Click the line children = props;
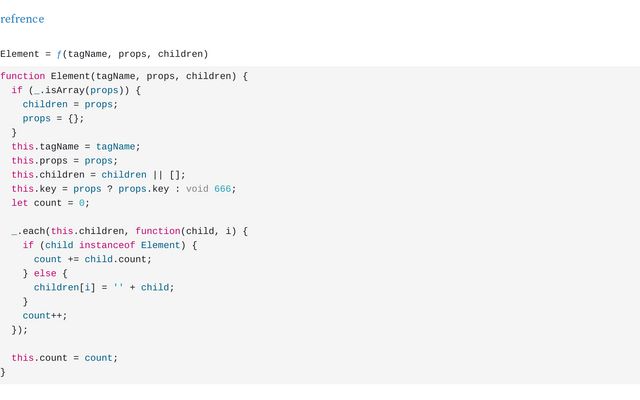 [70, 104]
